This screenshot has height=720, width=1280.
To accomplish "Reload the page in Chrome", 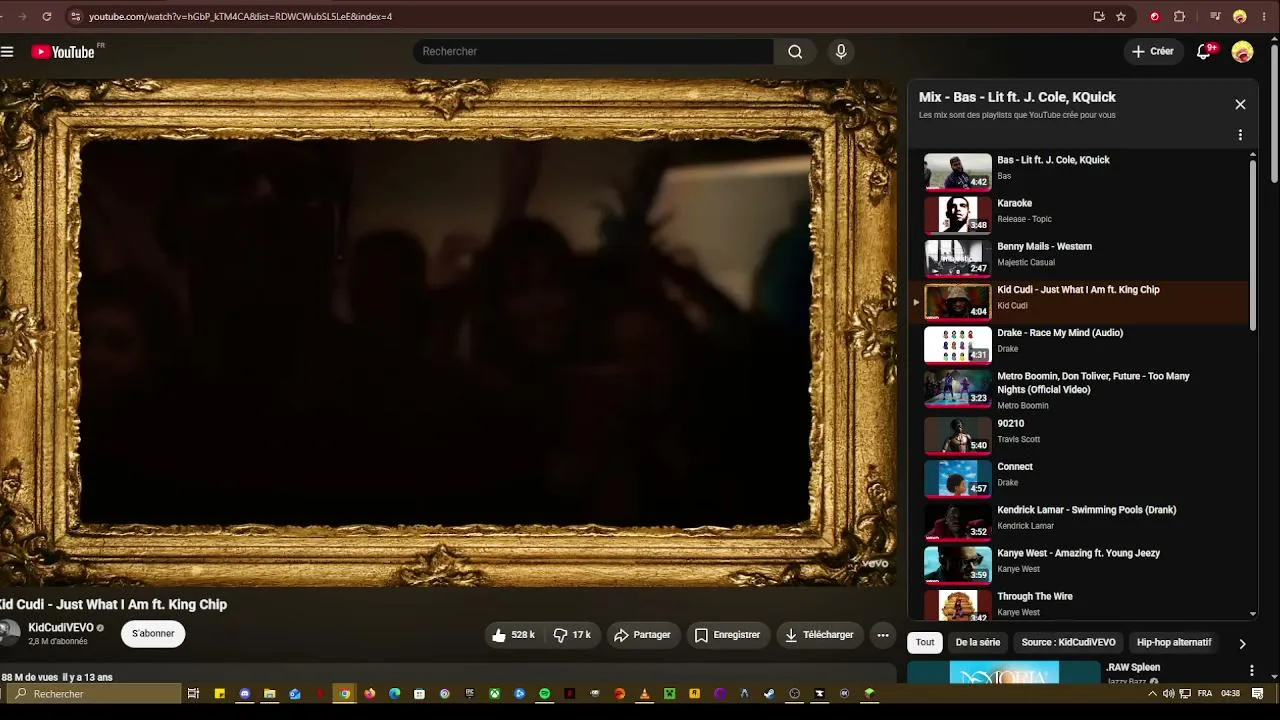I will click(47, 16).
